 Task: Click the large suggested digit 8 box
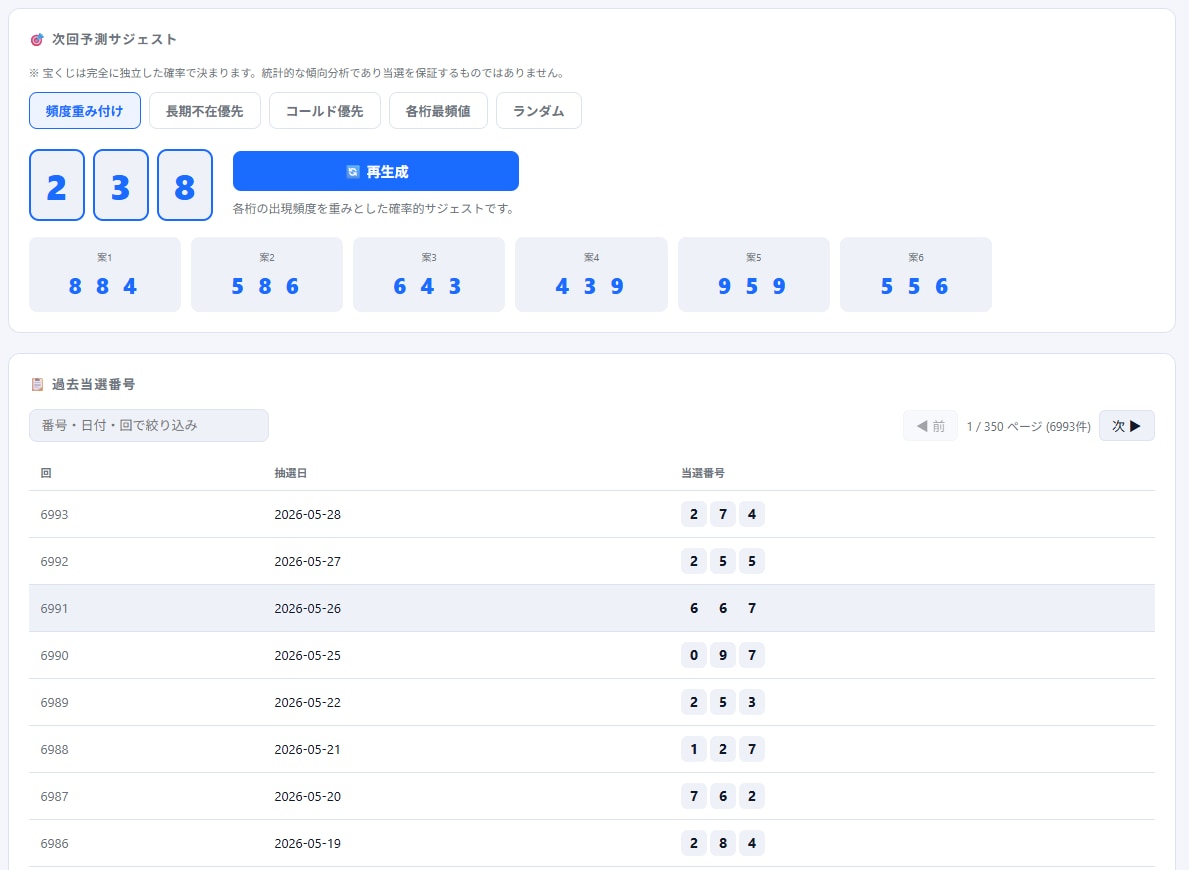pos(185,185)
